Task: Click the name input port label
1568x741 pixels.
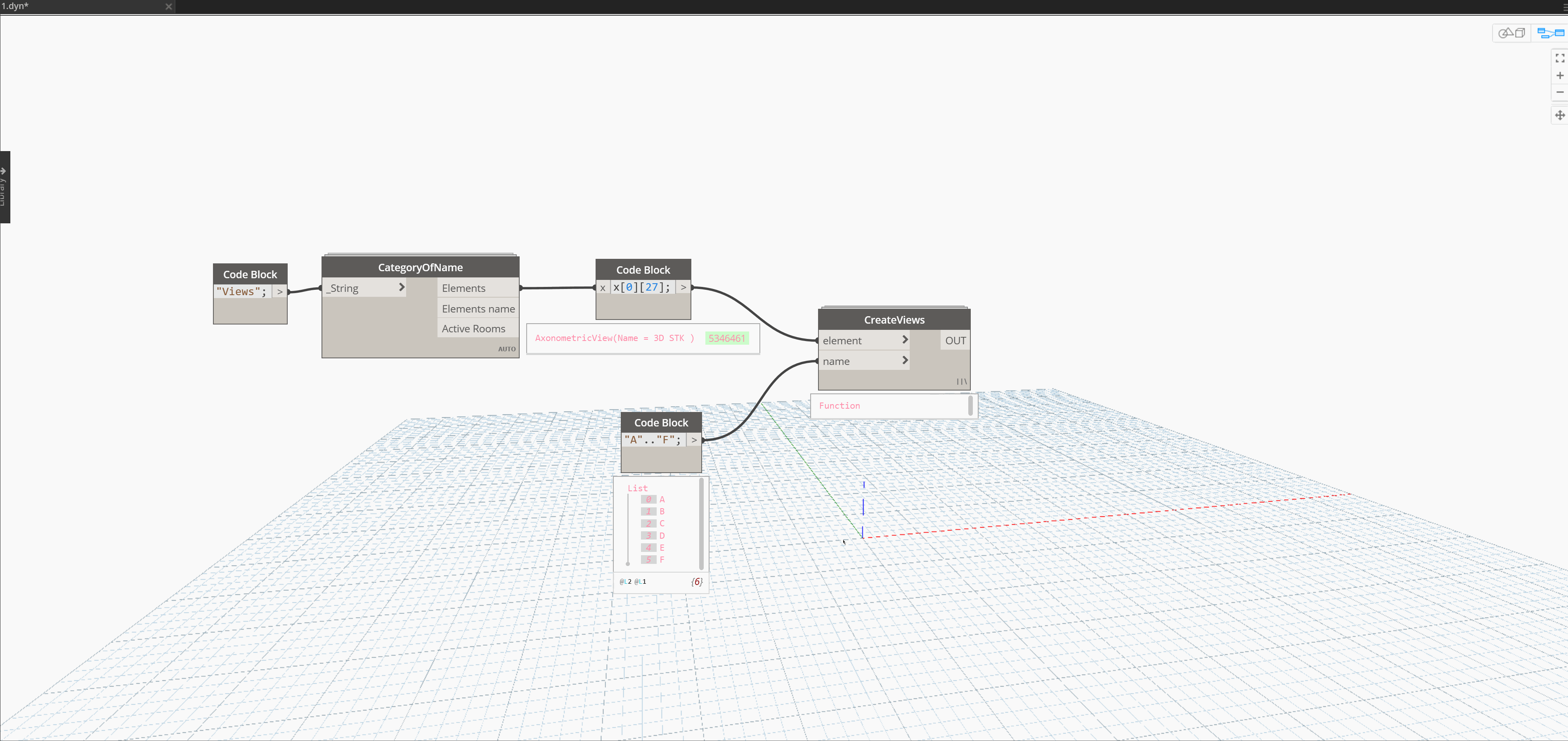Action: (836, 361)
